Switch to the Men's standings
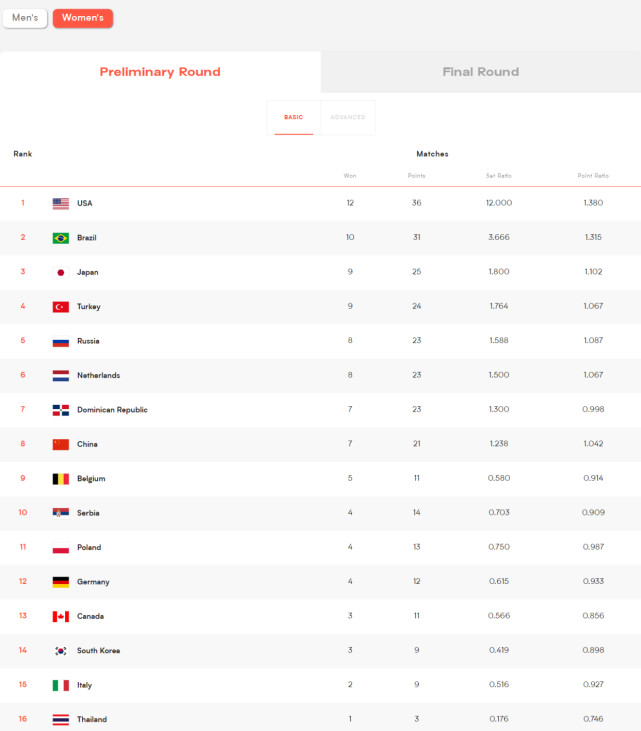The image size is (641, 731). [25, 18]
